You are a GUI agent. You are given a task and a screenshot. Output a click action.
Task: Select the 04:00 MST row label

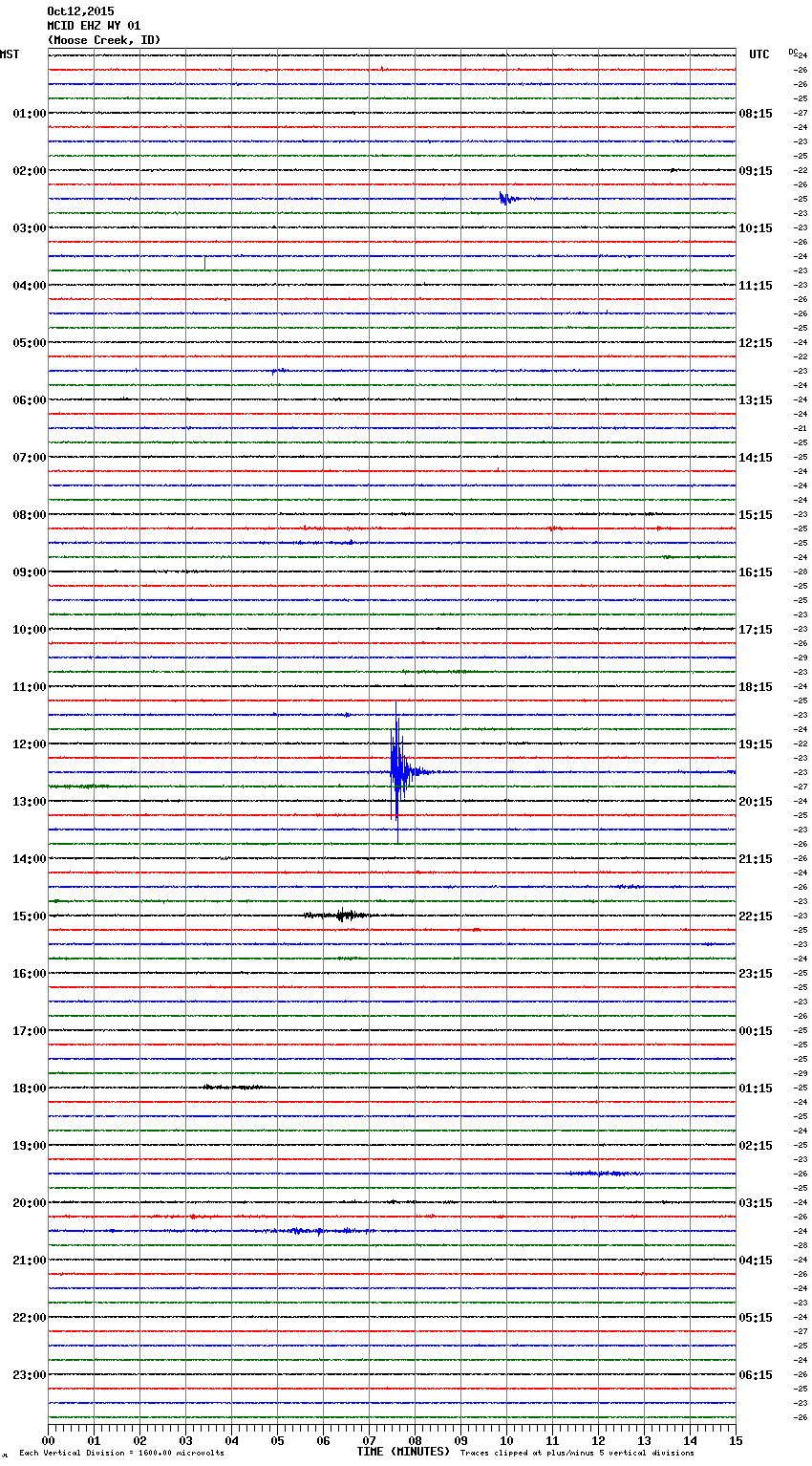click(x=29, y=285)
